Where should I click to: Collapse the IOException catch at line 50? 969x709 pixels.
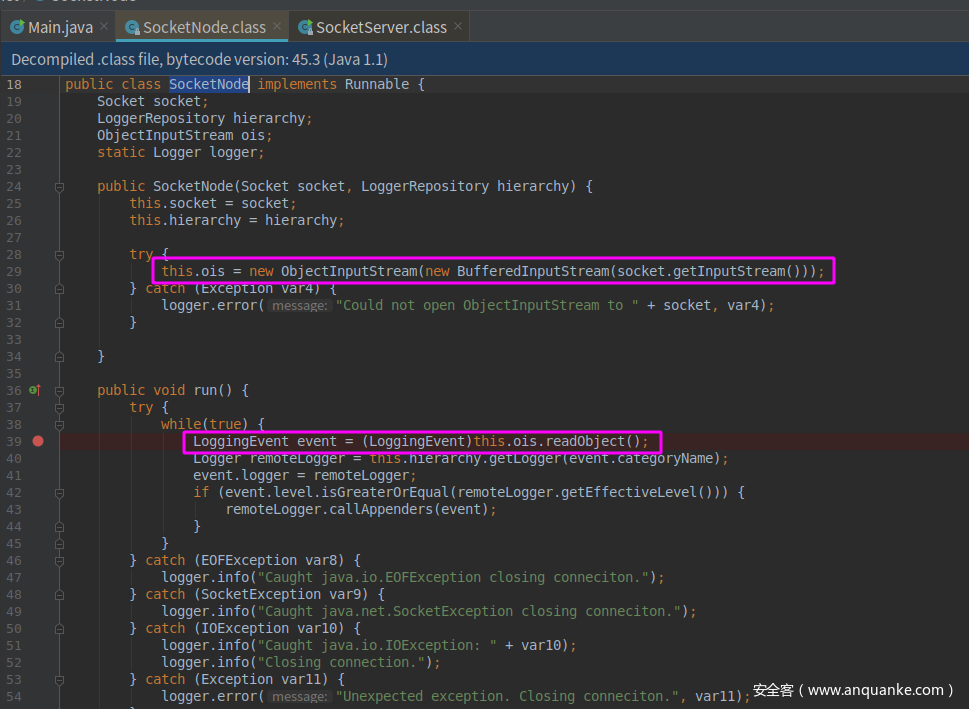pyautogui.click(x=59, y=629)
